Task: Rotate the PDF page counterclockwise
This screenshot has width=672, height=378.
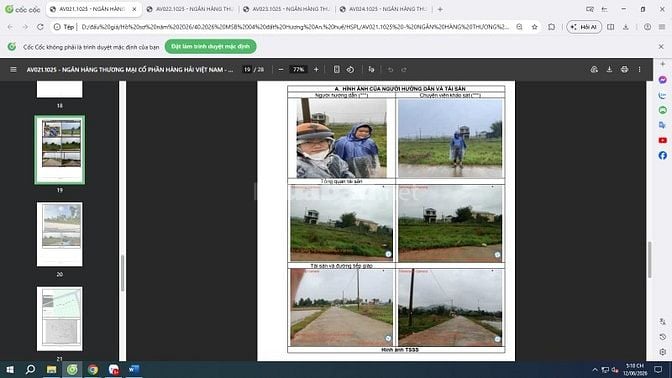Action: pyautogui.click(x=350, y=69)
